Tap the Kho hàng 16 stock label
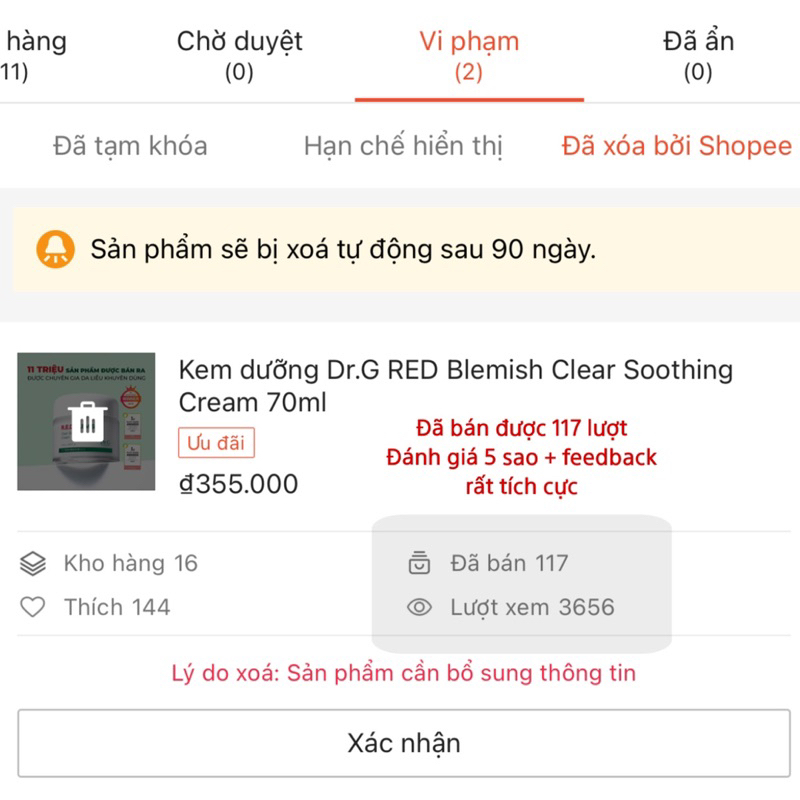Image resolution: width=800 pixels, height=800 pixels. [x=130, y=564]
